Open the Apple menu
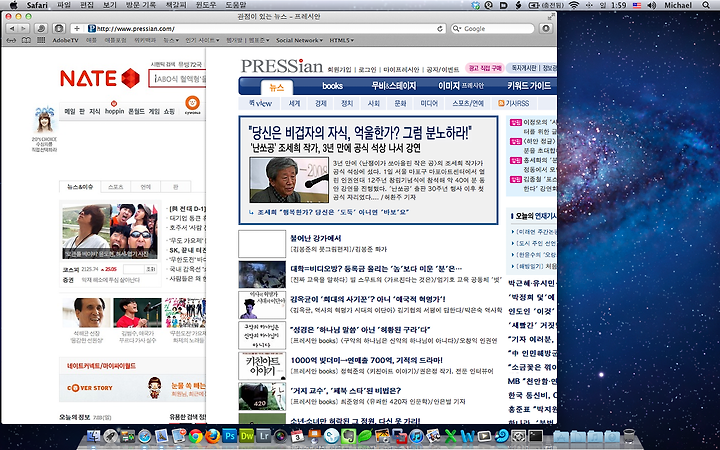Image resolution: width=720 pixels, height=450 pixels. tap(13, 5)
